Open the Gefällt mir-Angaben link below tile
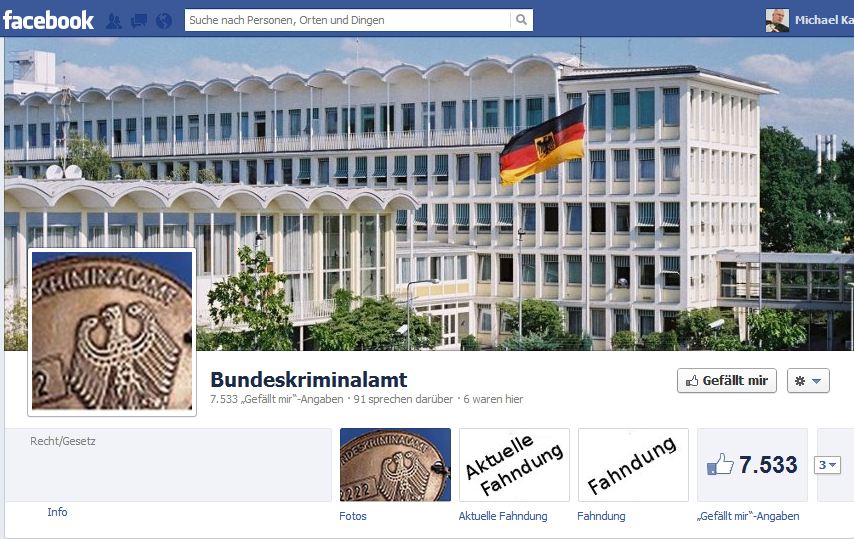 [x=748, y=516]
